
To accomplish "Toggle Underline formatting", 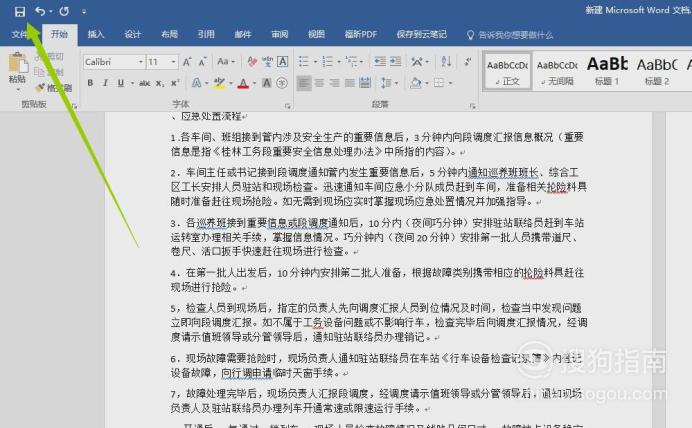I will coord(120,83).
